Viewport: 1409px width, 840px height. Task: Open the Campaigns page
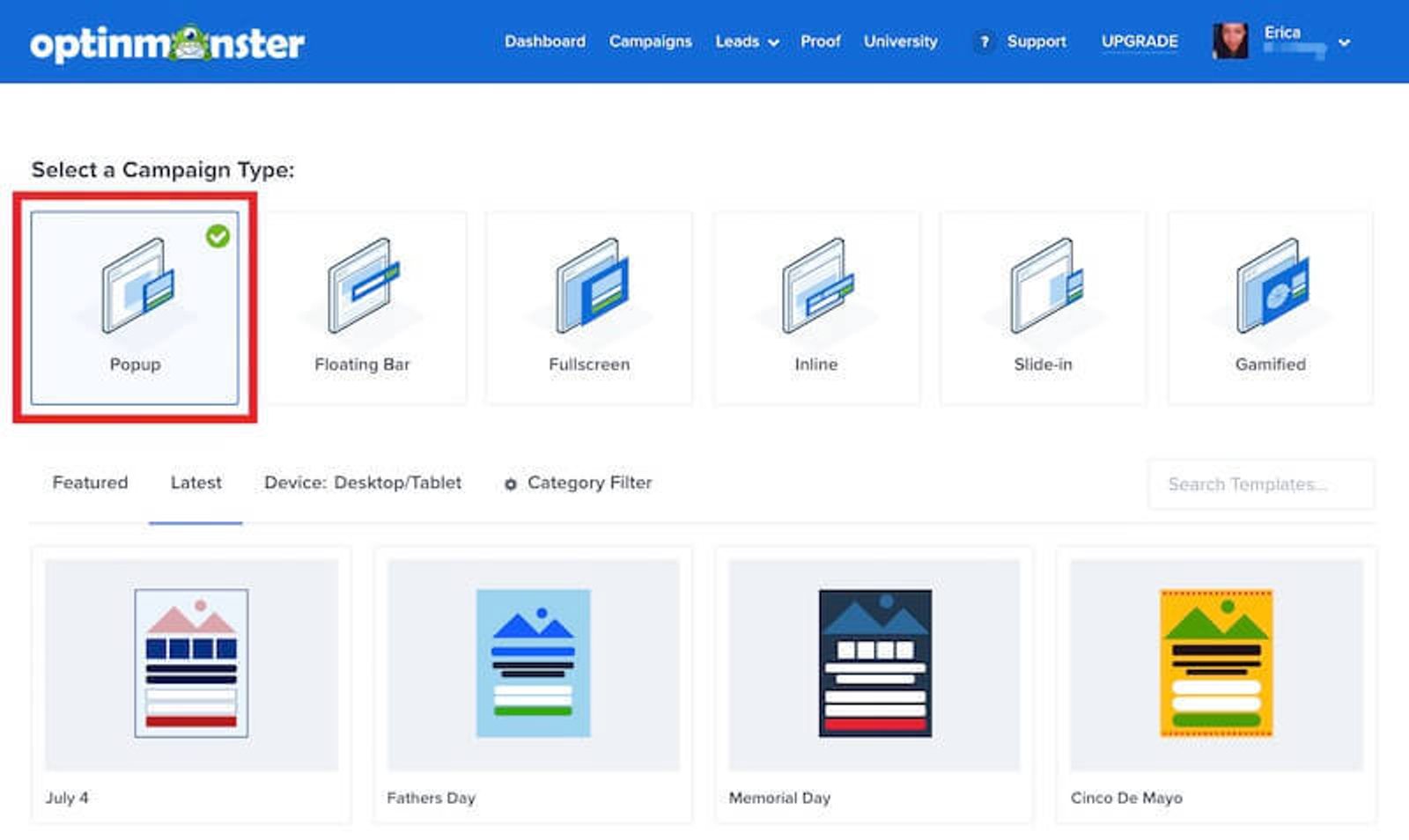pyautogui.click(x=650, y=41)
